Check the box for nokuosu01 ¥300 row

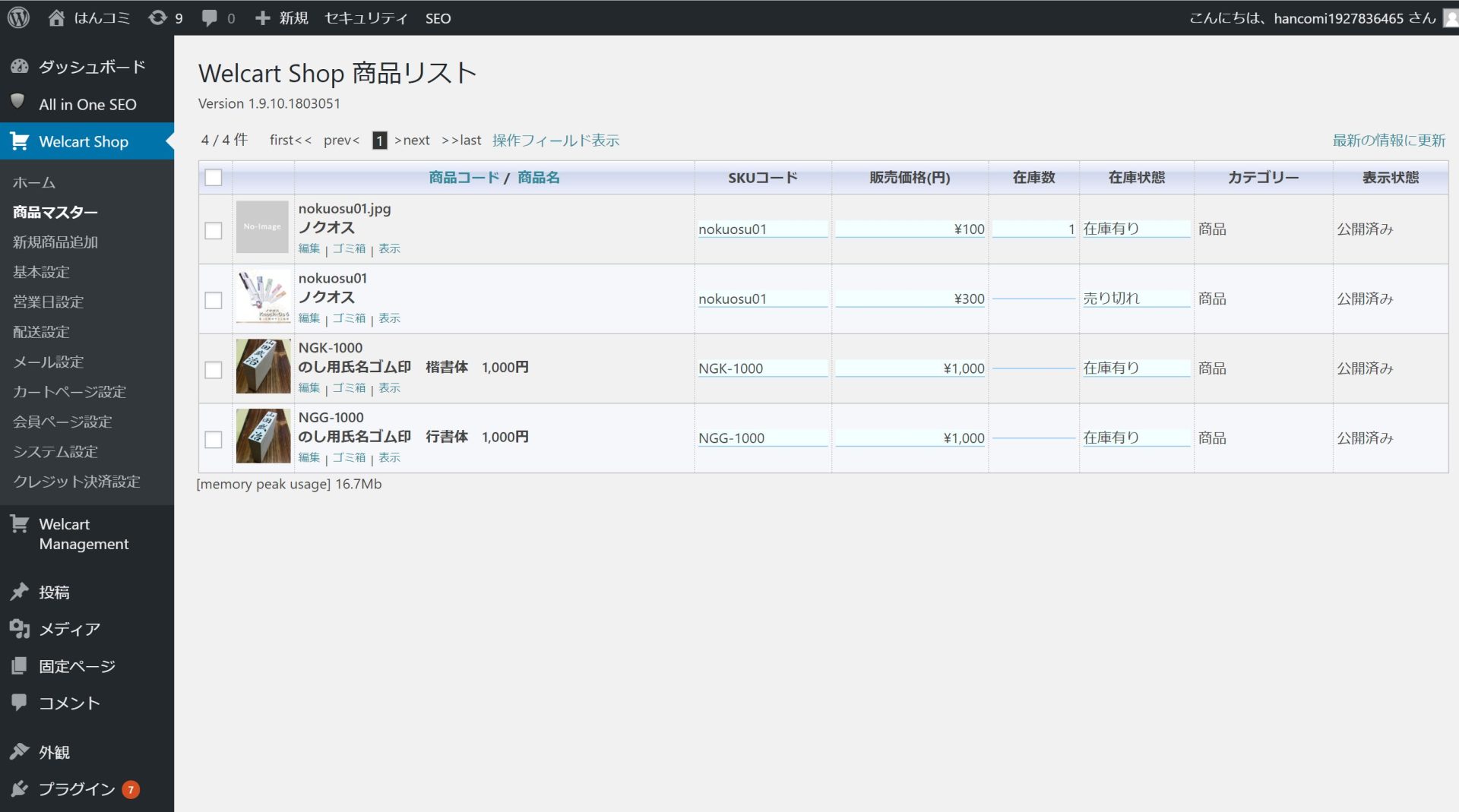pyautogui.click(x=214, y=300)
